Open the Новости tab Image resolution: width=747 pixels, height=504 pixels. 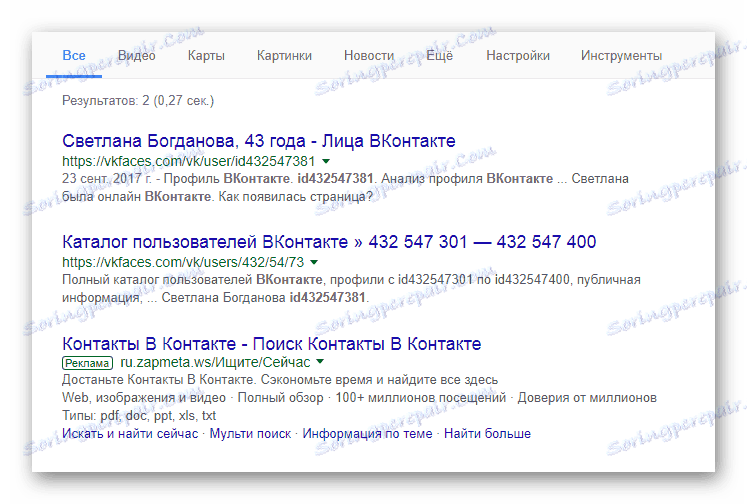369,55
